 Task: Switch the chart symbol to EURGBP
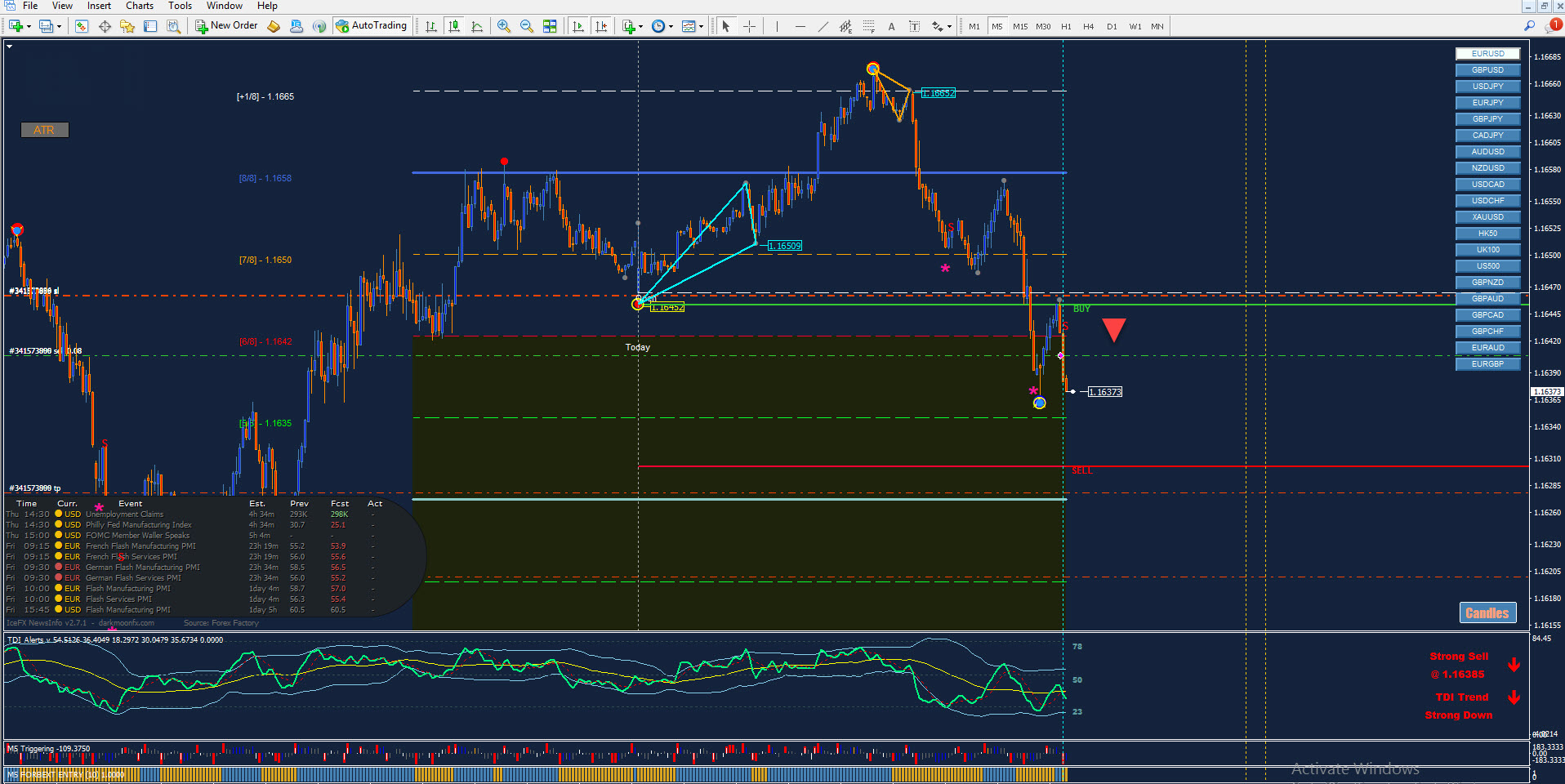[x=1487, y=364]
